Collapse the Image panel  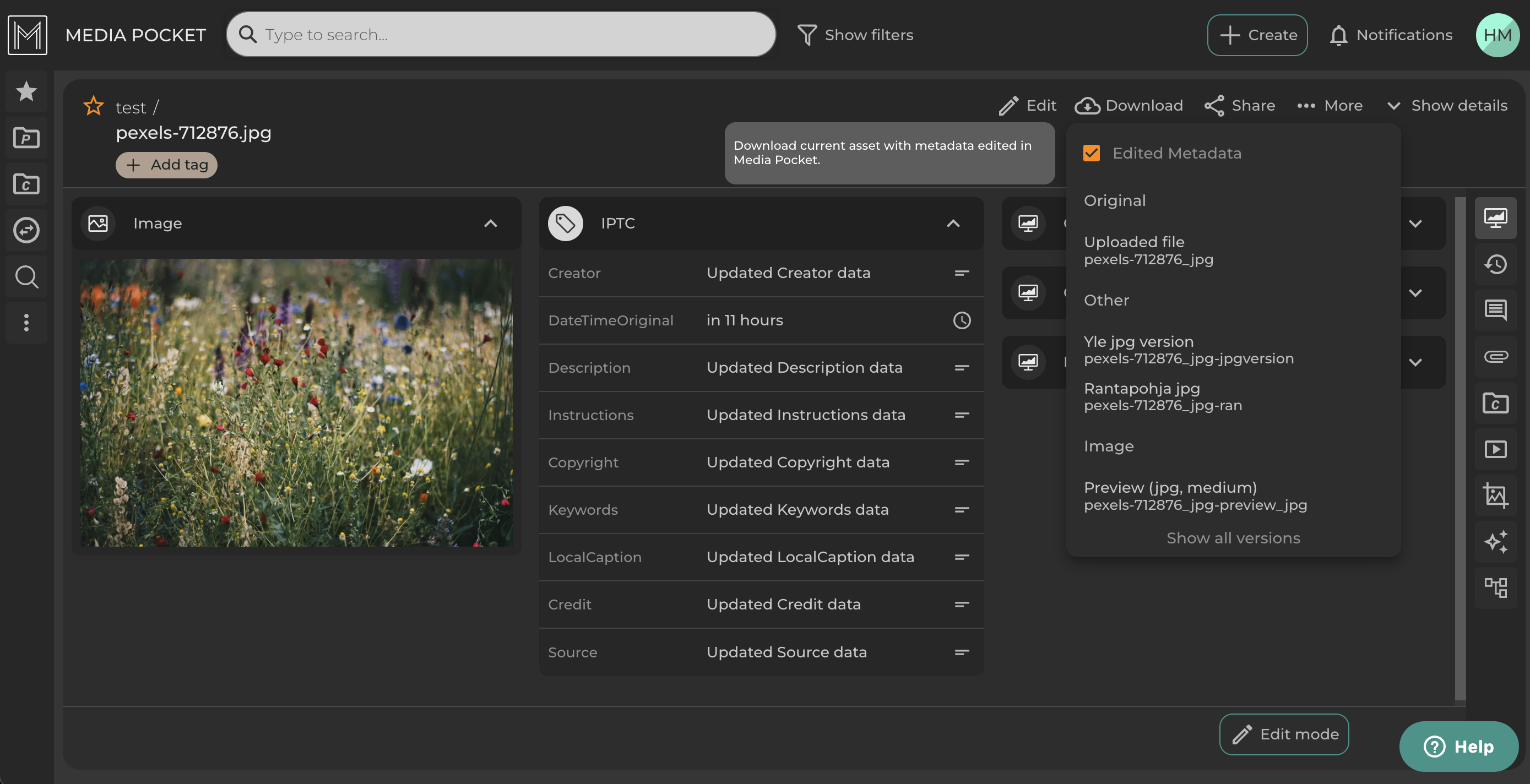(490, 224)
